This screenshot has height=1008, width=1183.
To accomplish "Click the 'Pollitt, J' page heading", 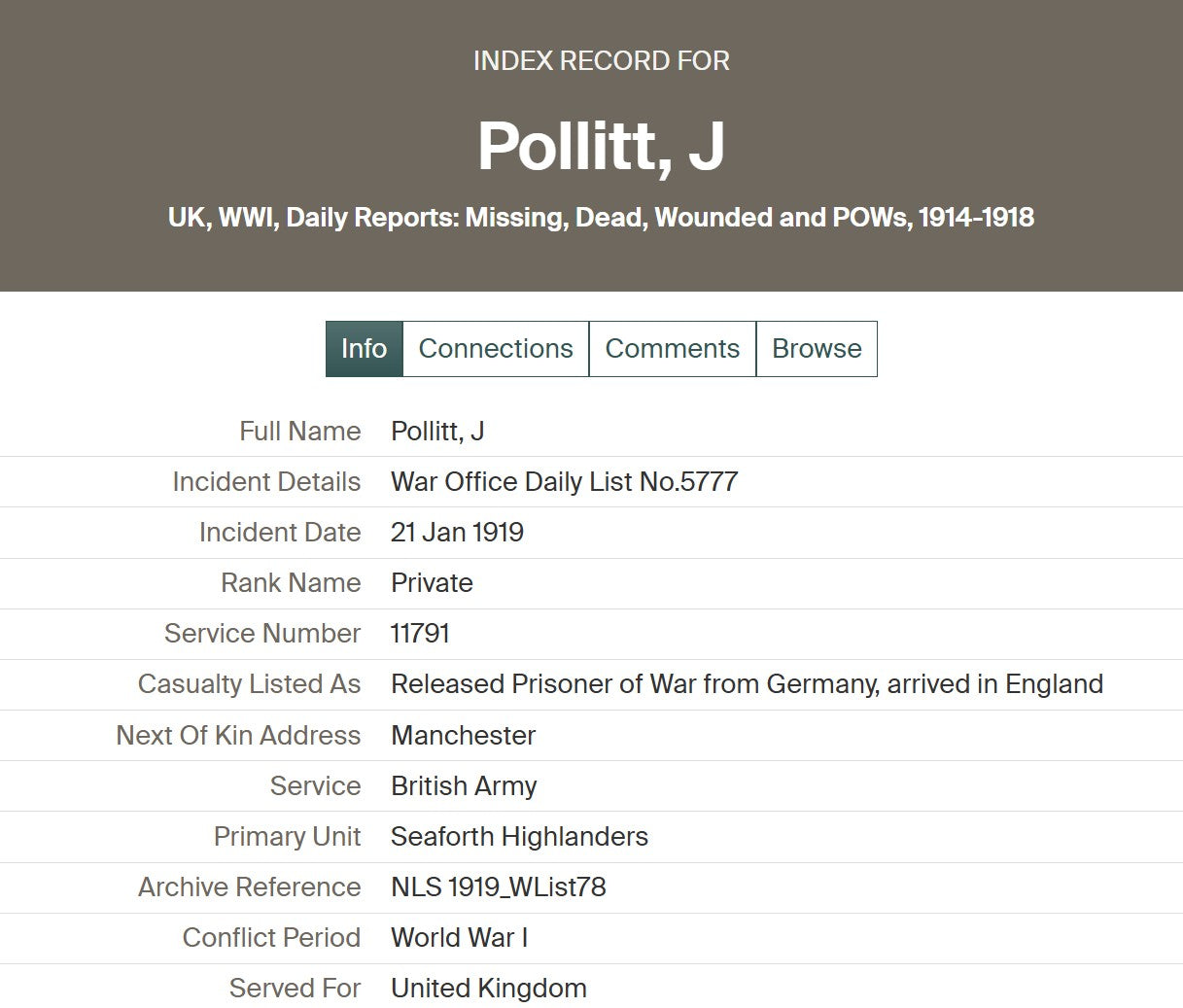I will pyautogui.click(x=601, y=147).
